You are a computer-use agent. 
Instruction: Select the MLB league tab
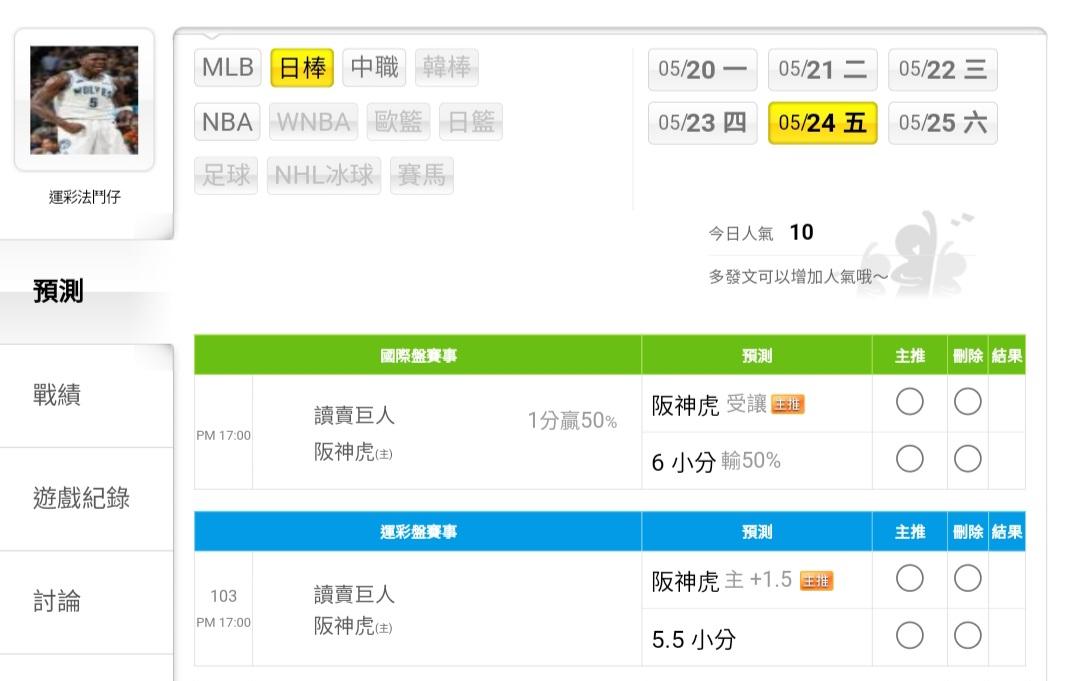[x=228, y=68]
